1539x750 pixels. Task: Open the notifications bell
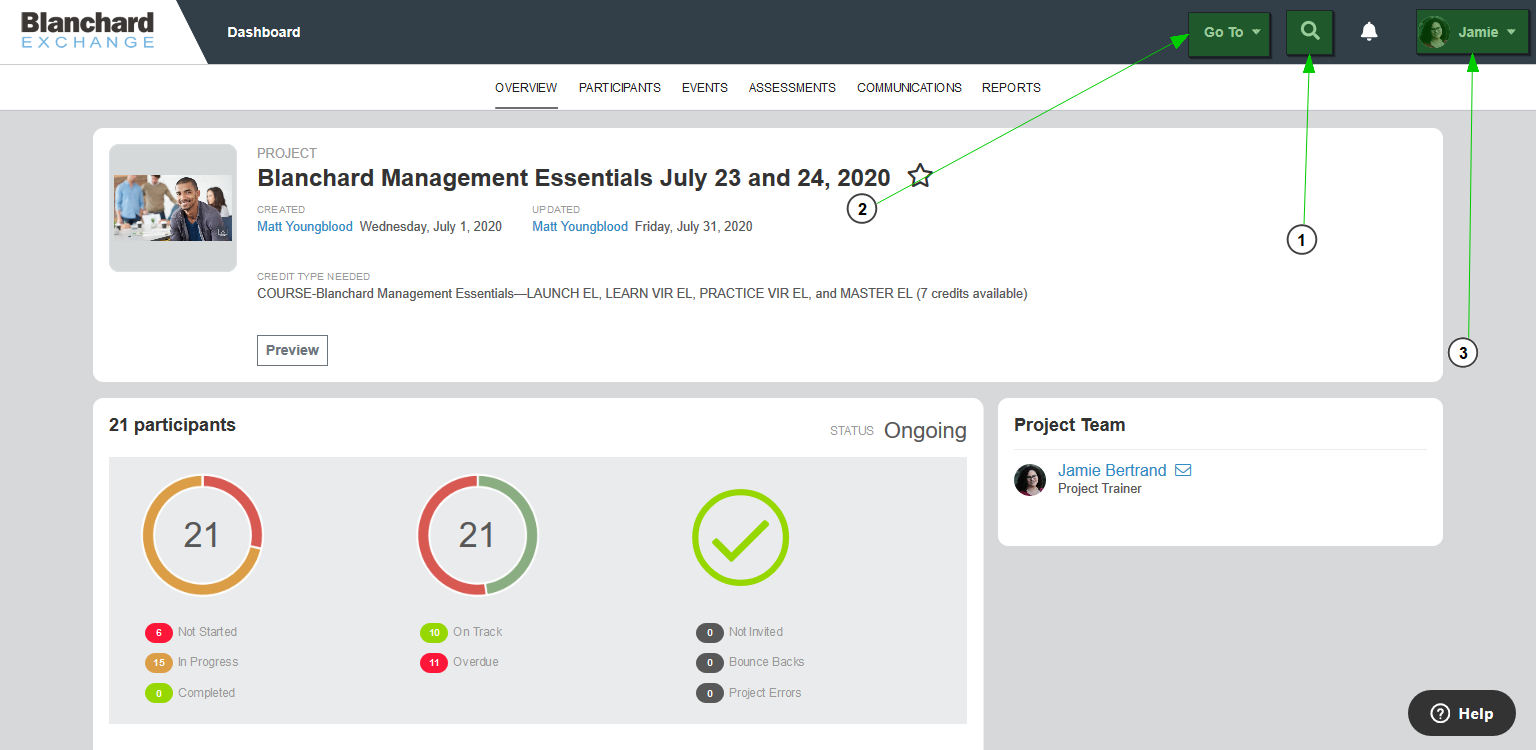tap(1369, 32)
